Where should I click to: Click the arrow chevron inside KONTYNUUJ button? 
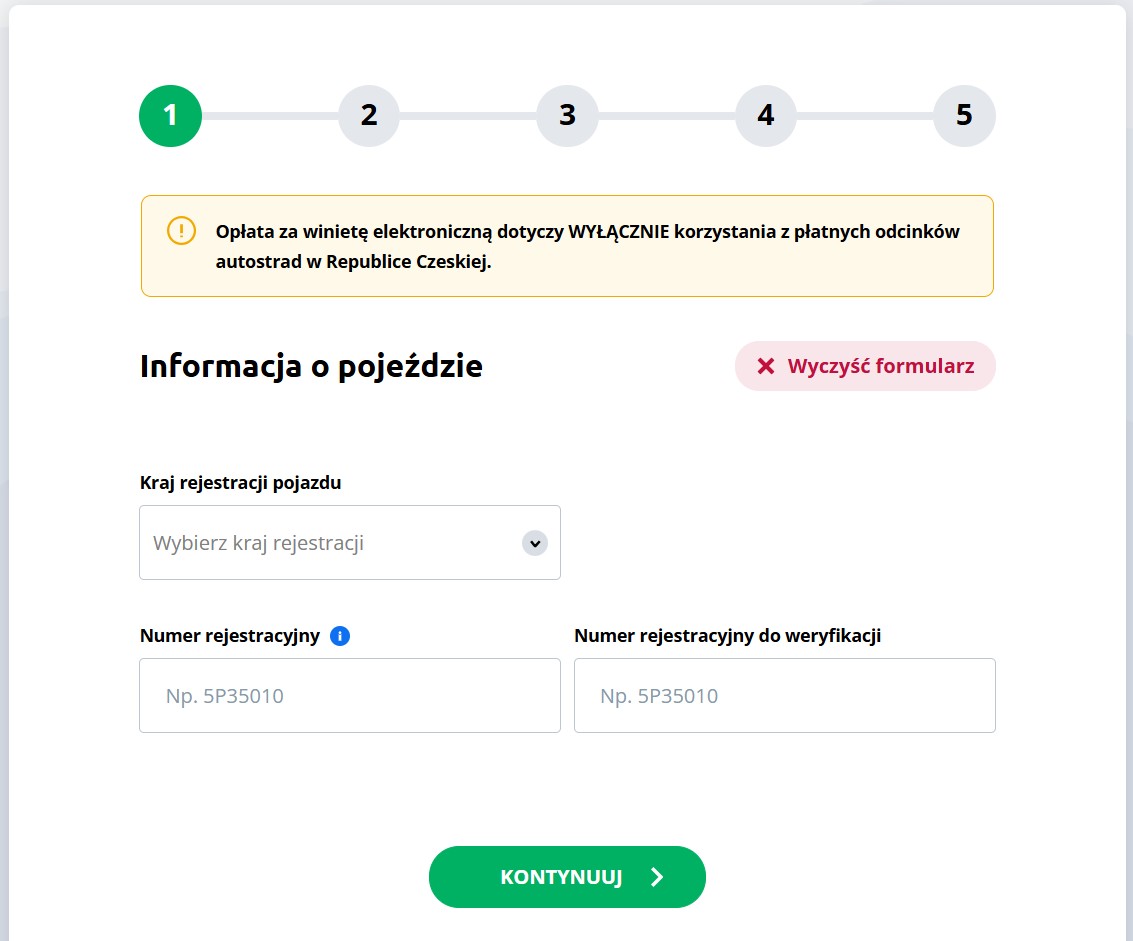pos(657,877)
